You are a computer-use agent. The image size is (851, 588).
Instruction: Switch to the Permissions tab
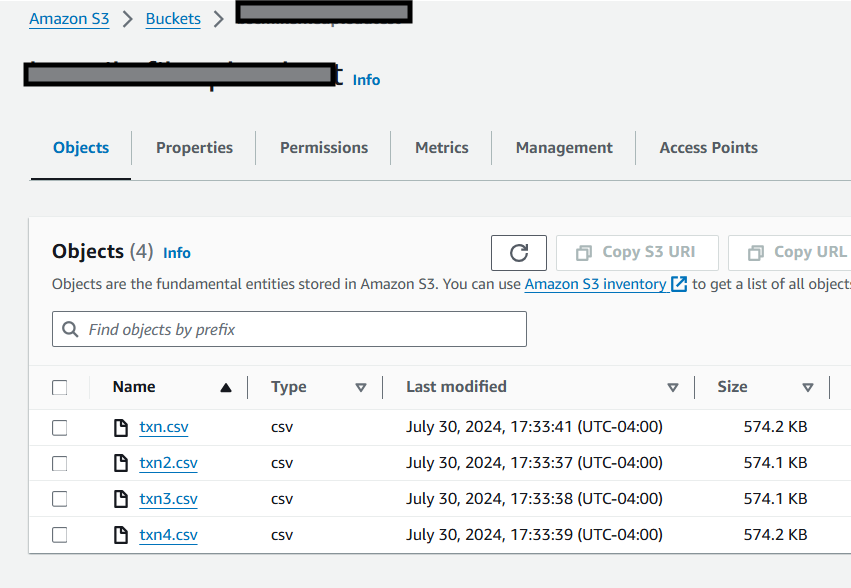tap(324, 148)
